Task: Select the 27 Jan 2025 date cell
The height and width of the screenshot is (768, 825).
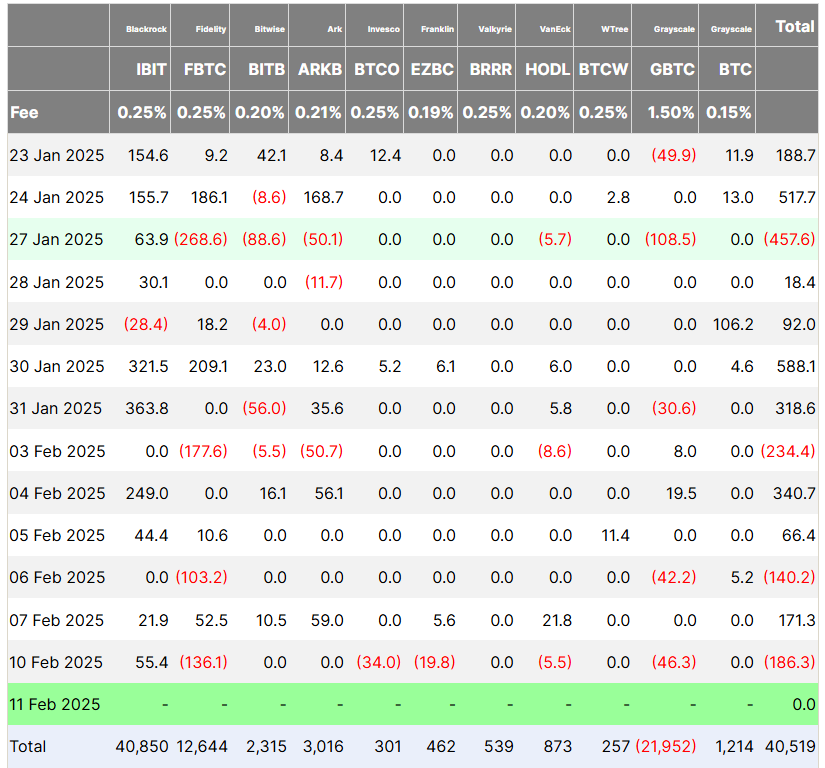Action: tap(56, 239)
